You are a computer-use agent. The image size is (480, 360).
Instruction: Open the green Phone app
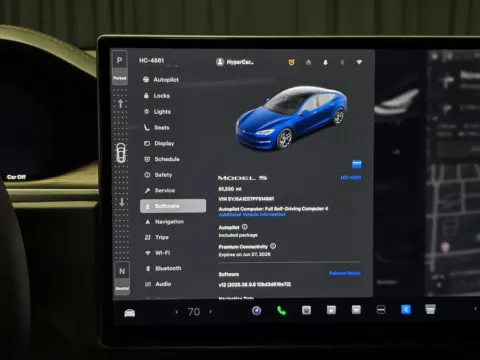coord(282,311)
